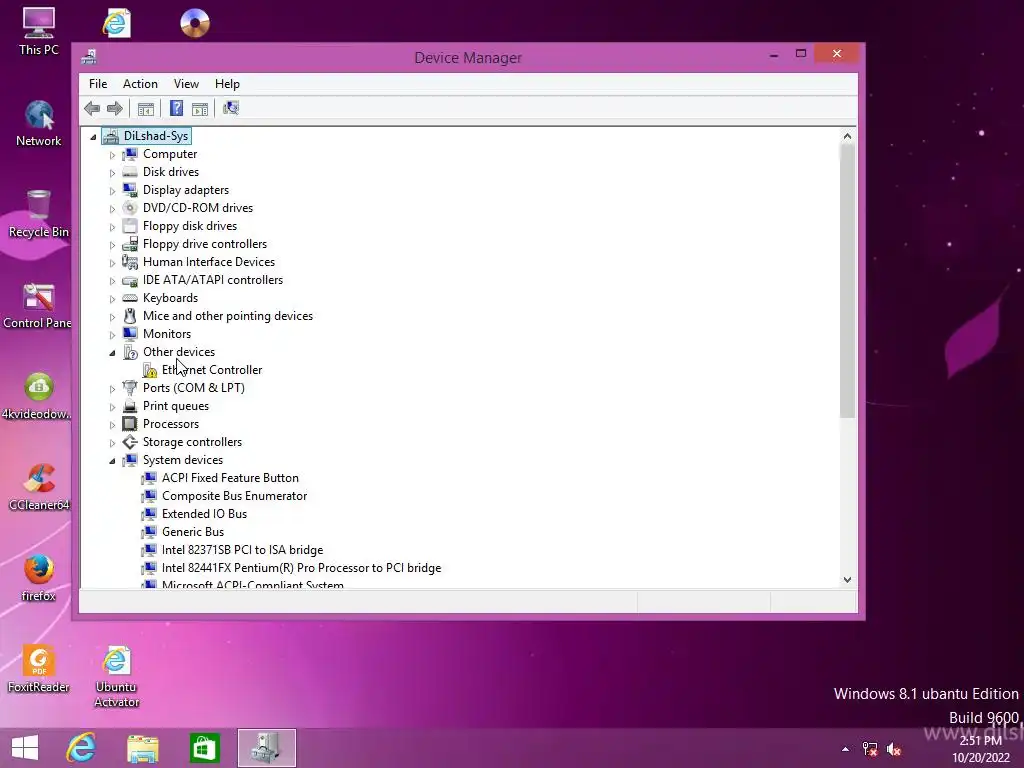Open This PC desktop icon

39,31
